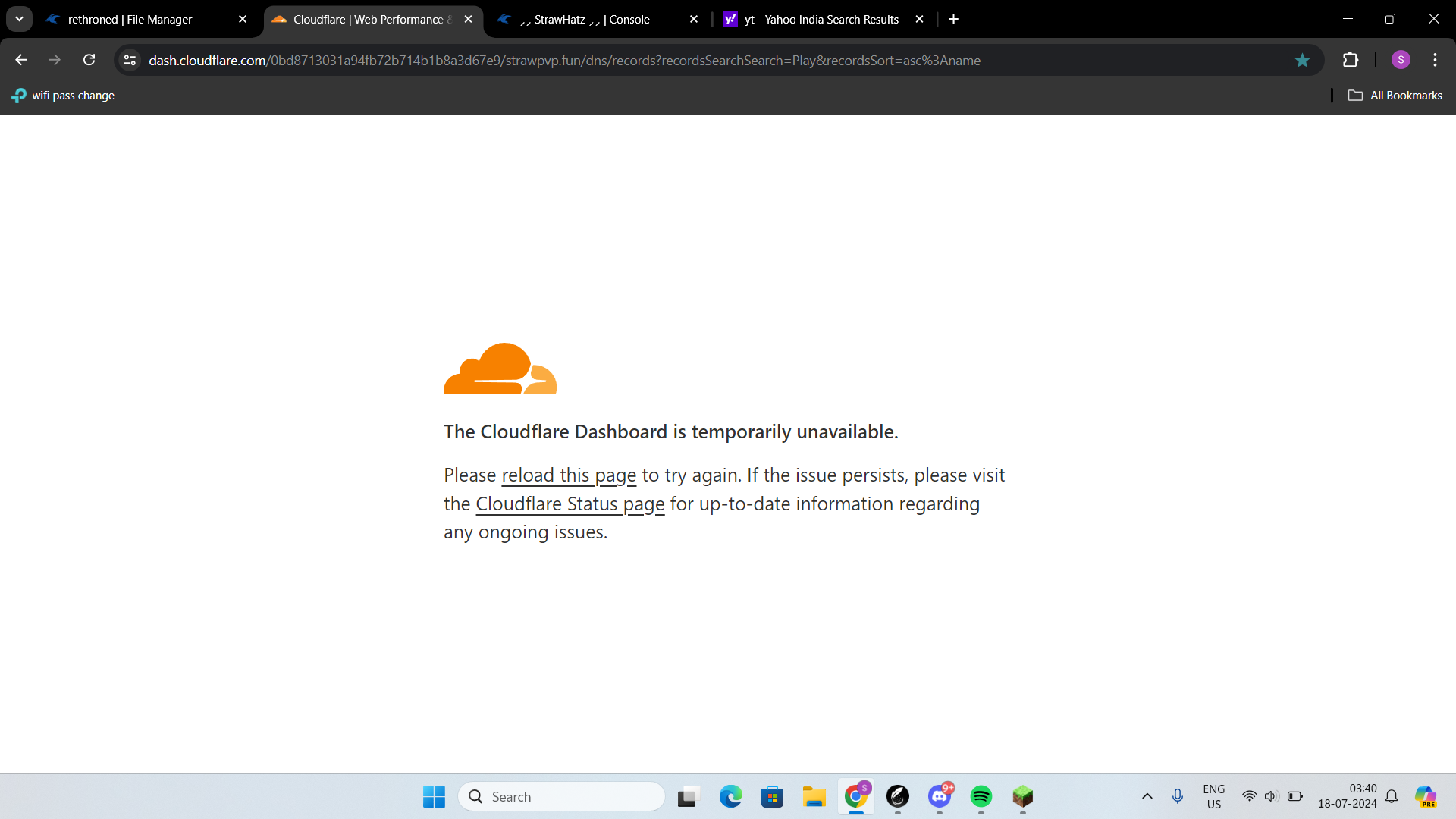Switch to StrawHatz Console tab
The image size is (1456, 819).
[591, 20]
